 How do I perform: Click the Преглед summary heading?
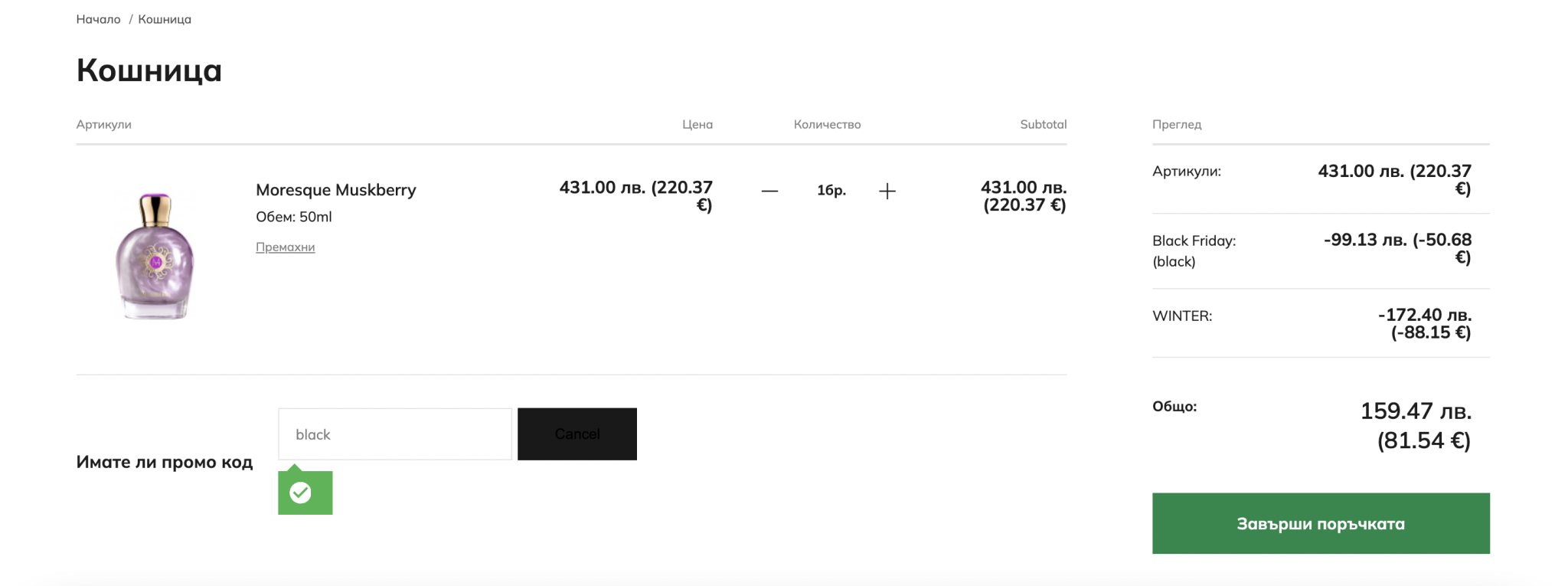tap(1177, 124)
